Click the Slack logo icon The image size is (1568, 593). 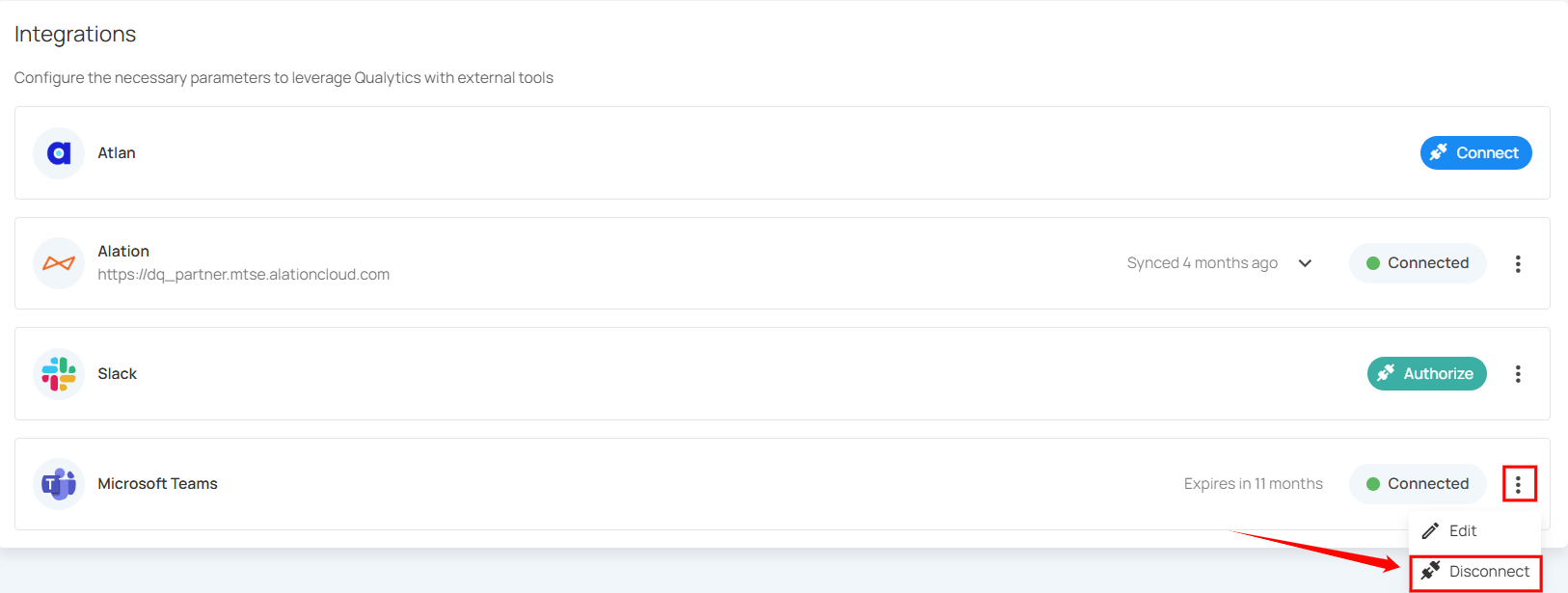pos(59,374)
